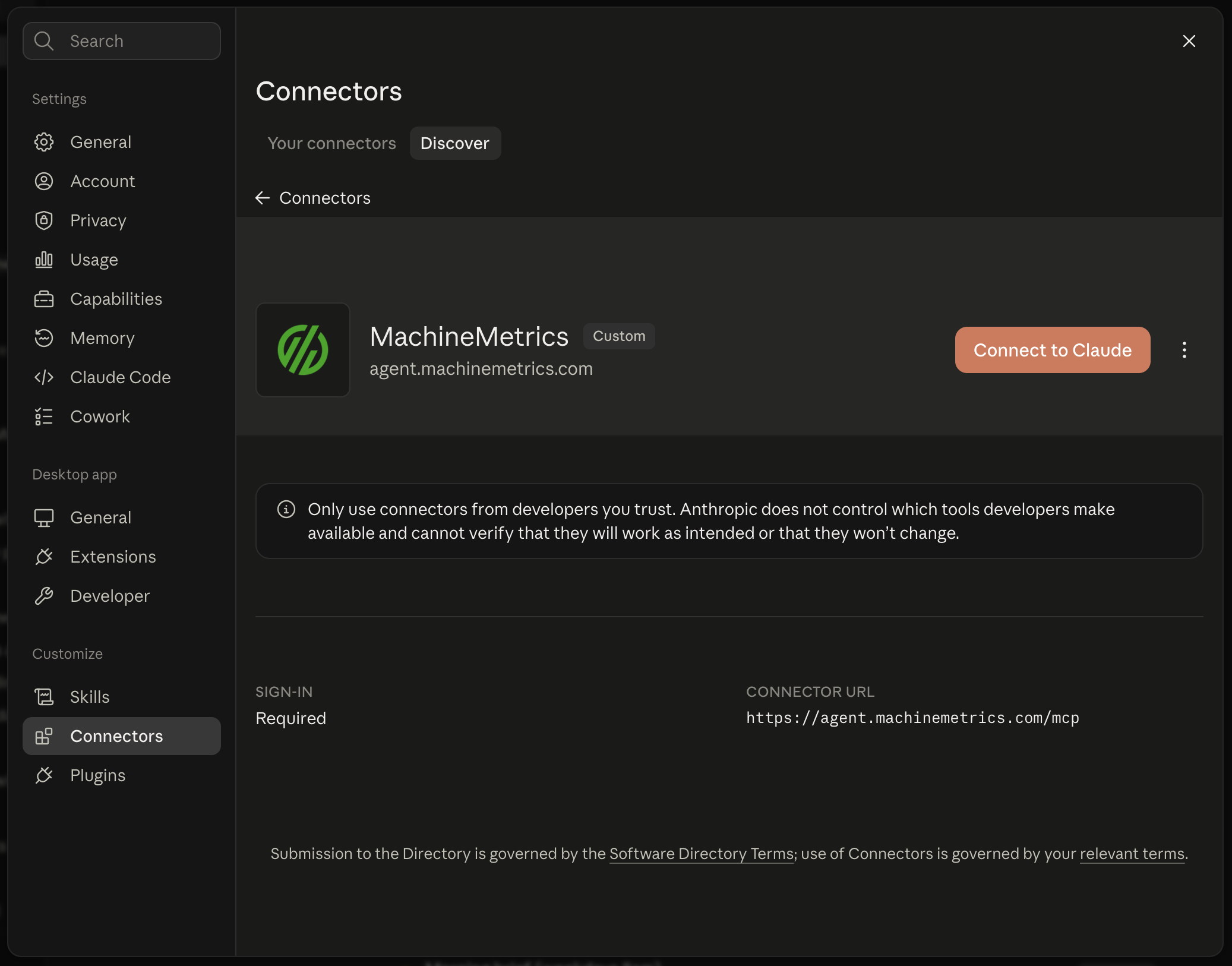Open Claude Code settings

[122, 377]
